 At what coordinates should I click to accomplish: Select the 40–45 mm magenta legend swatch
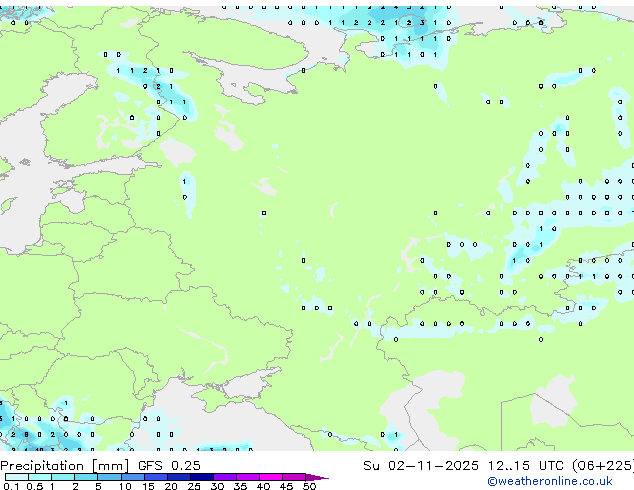pyautogui.click(x=271, y=477)
